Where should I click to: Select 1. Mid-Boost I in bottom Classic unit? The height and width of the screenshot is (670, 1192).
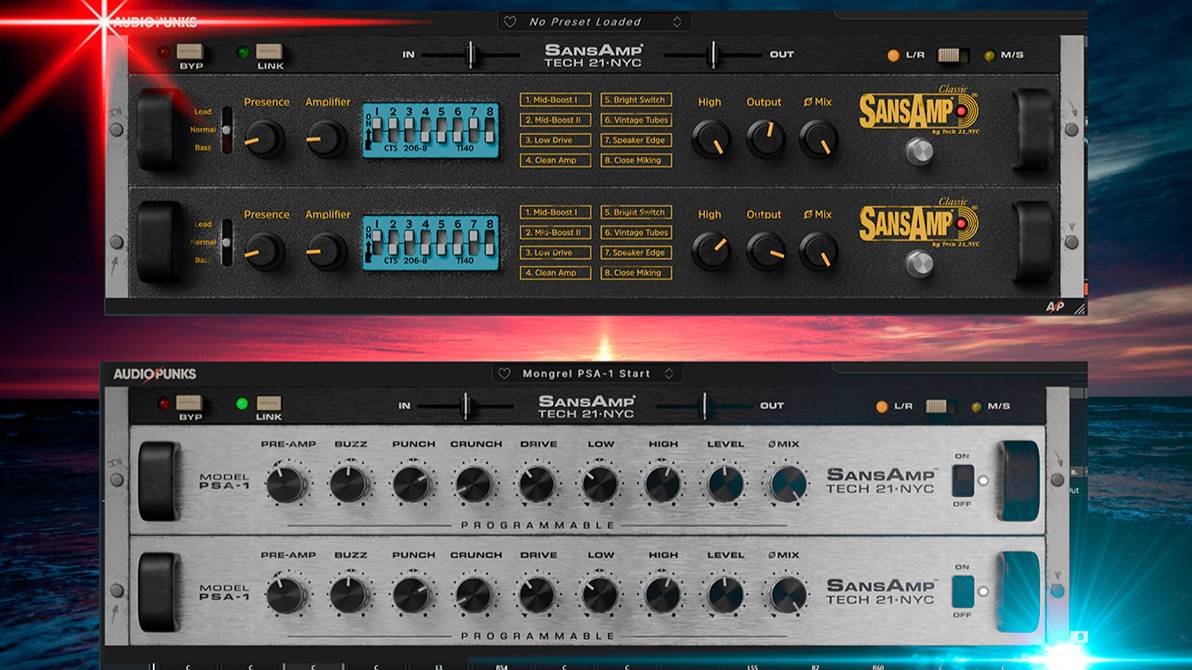click(x=555, y=212)
